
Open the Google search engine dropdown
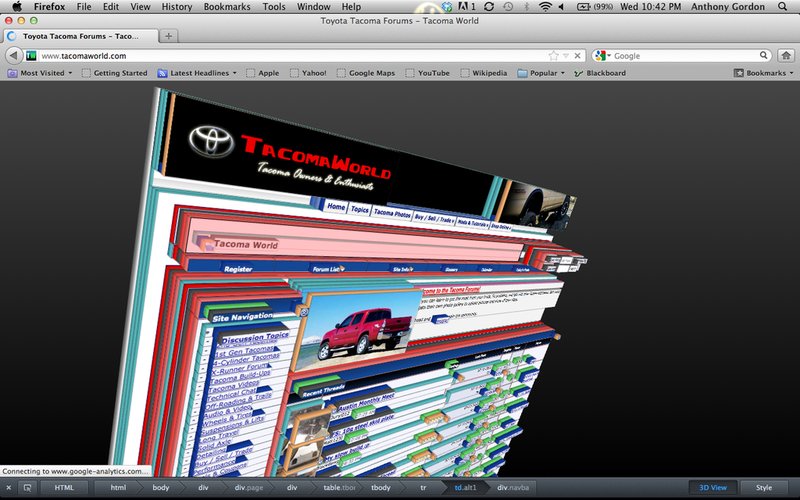click(603, 56)
